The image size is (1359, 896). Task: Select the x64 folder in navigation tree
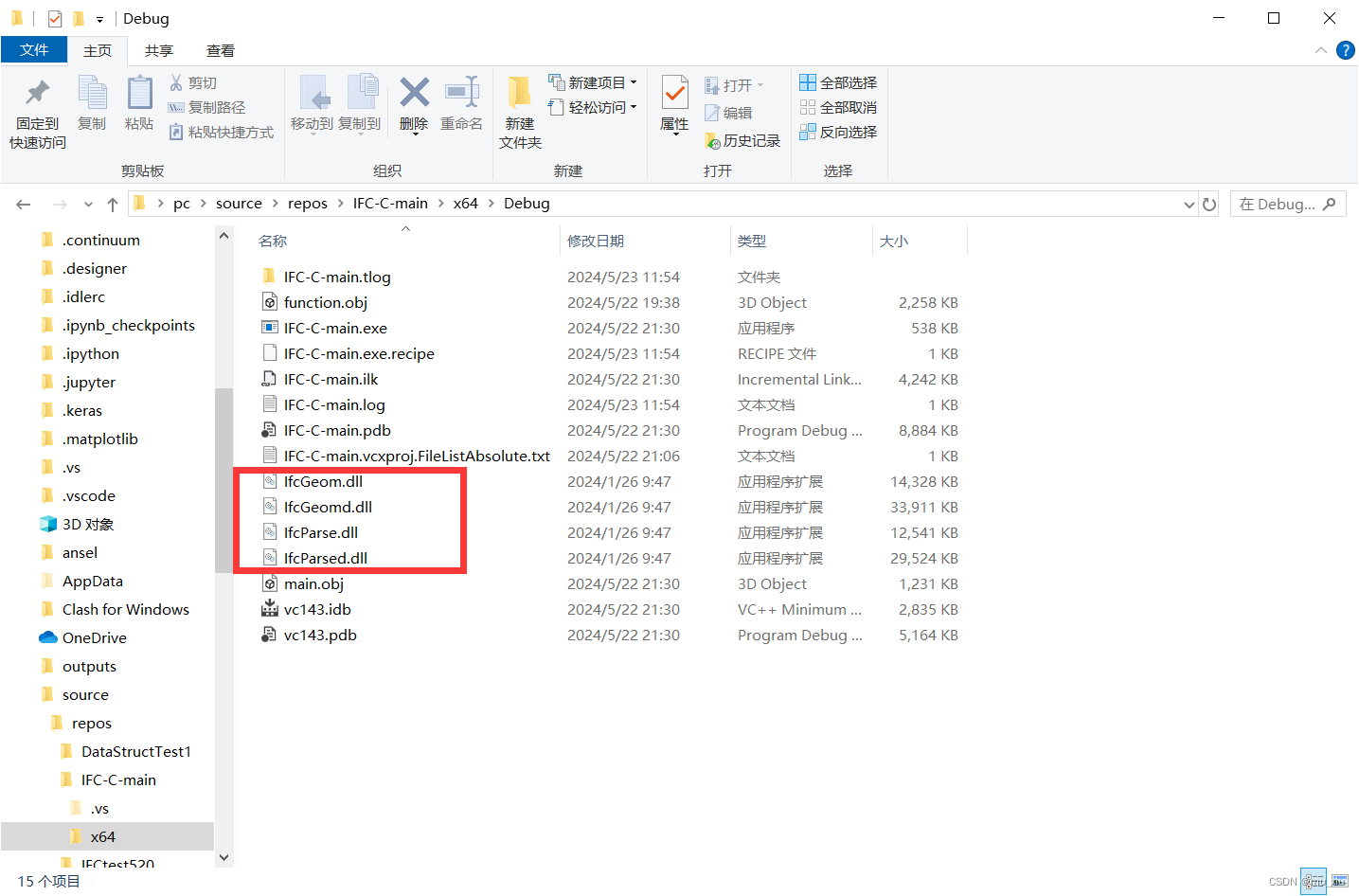pyautogui.click(x=102, y=837)
